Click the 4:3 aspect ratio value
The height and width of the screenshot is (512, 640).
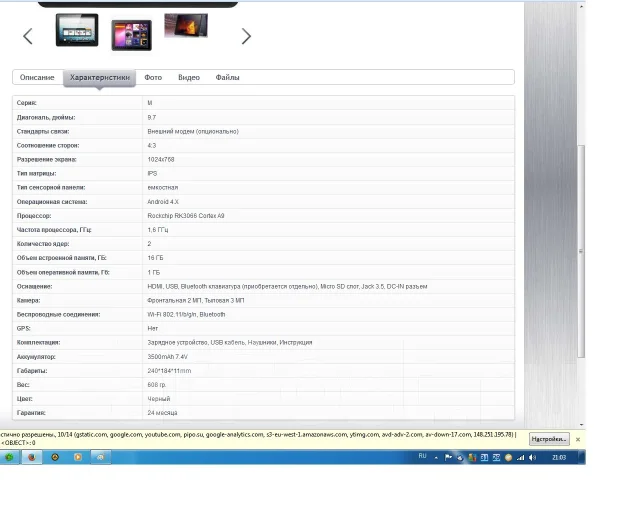pos(151,145)
